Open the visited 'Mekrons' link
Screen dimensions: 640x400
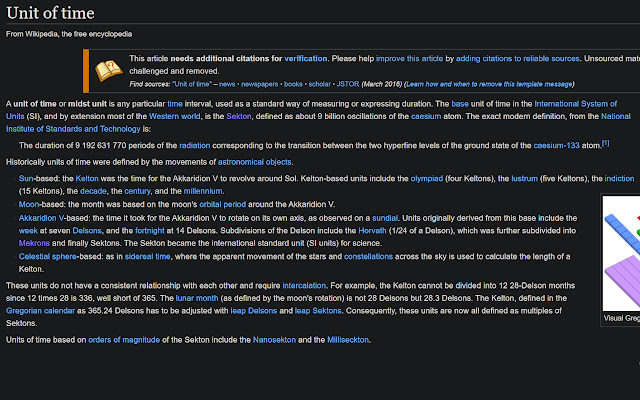34,243
